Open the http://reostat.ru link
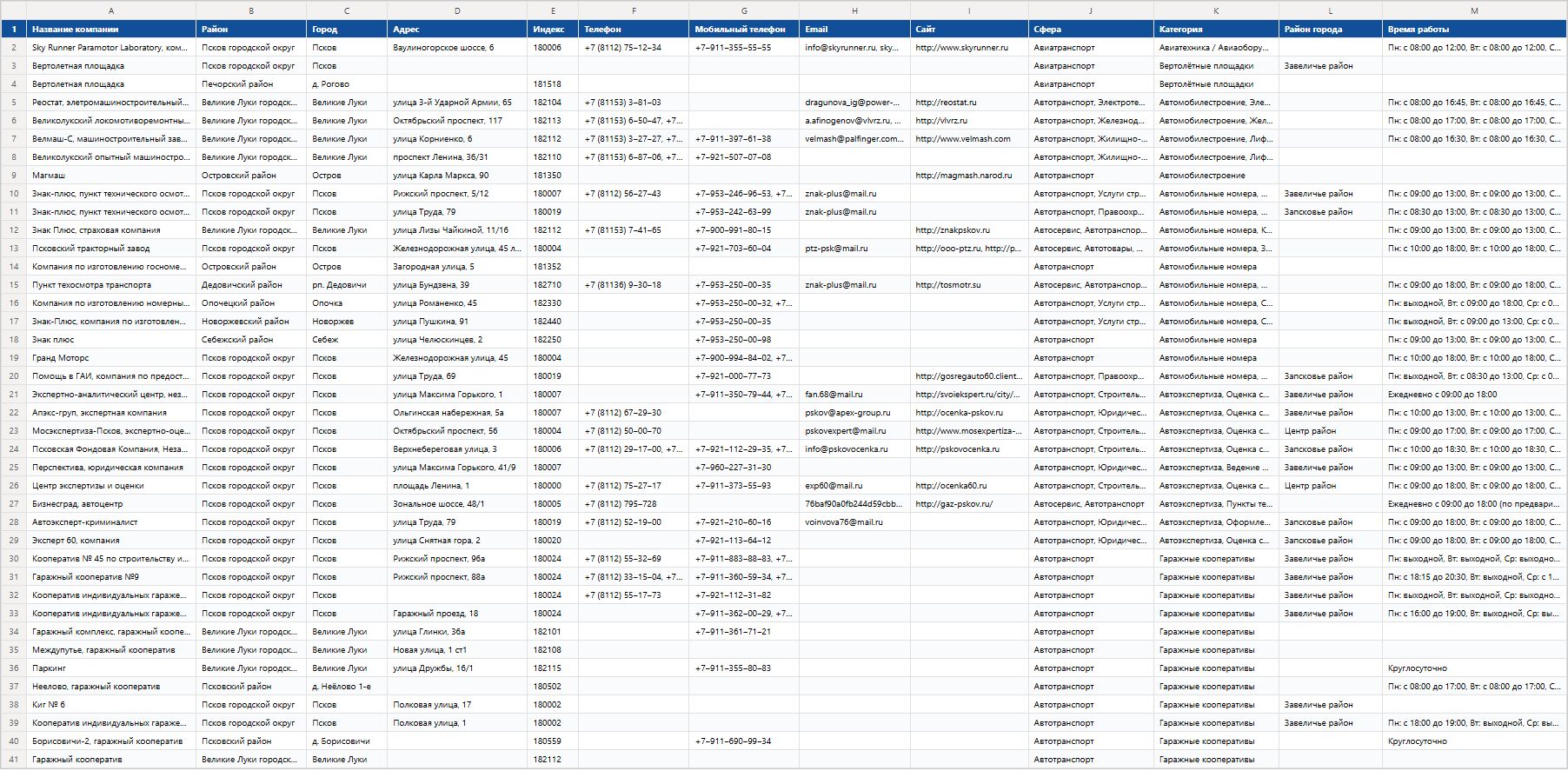Image resolution: width=1568 pixels, height=784 pixels. (946, 103)
